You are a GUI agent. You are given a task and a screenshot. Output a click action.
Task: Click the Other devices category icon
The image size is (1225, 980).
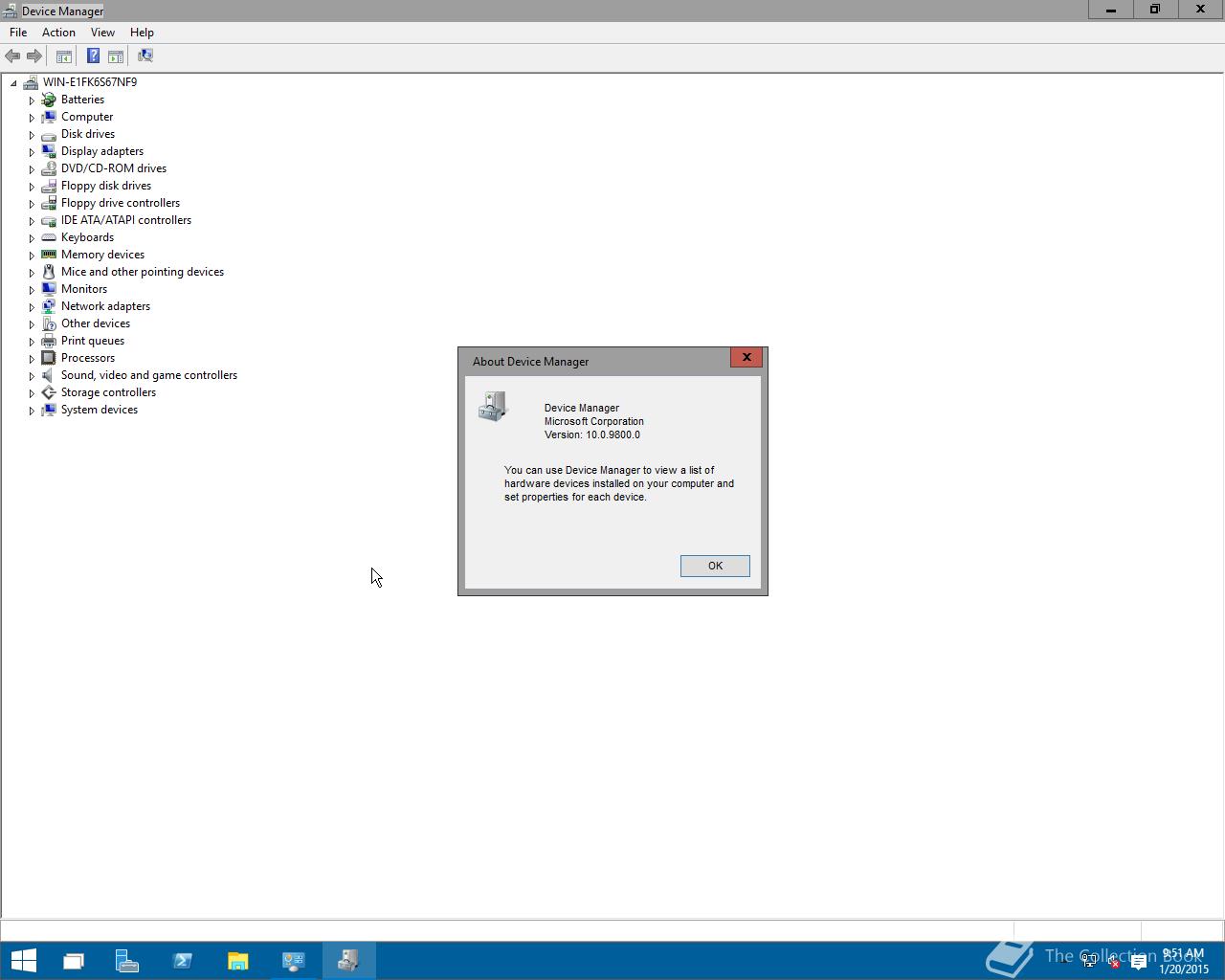(x=49, y=323)
